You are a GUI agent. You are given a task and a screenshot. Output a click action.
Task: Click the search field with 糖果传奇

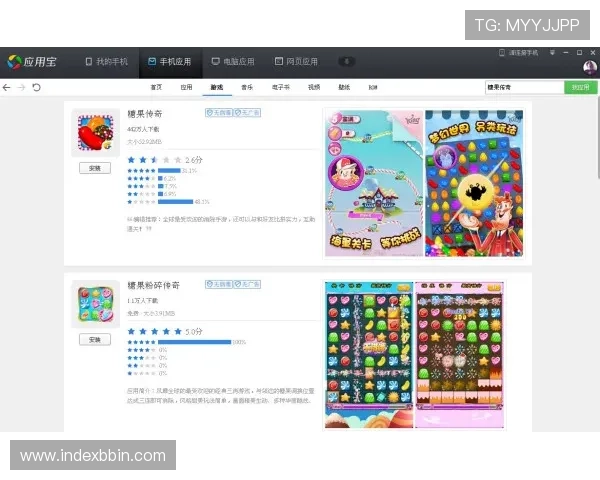point(524,87)
